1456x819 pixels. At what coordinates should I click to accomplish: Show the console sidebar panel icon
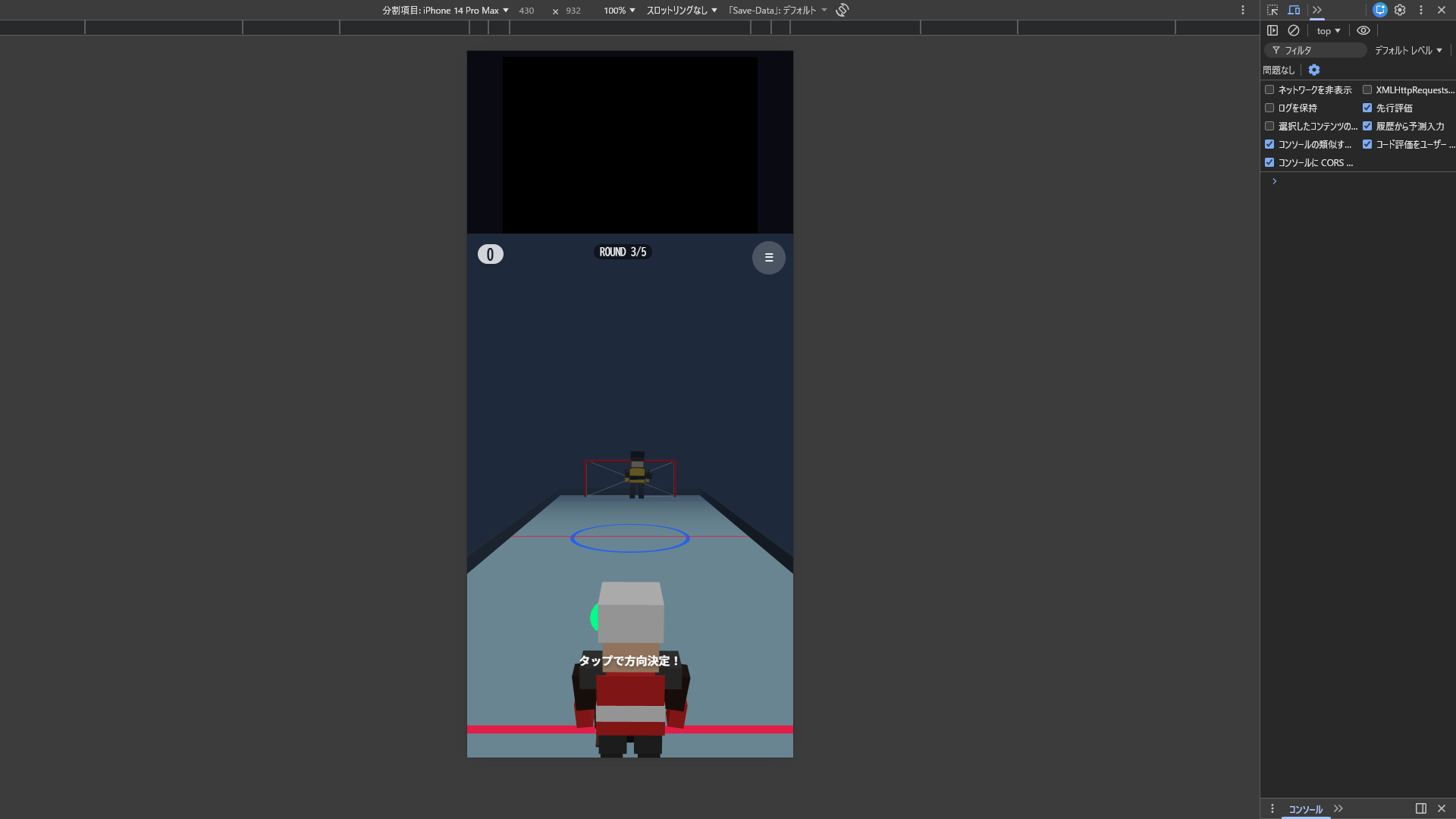[1272, 30]
